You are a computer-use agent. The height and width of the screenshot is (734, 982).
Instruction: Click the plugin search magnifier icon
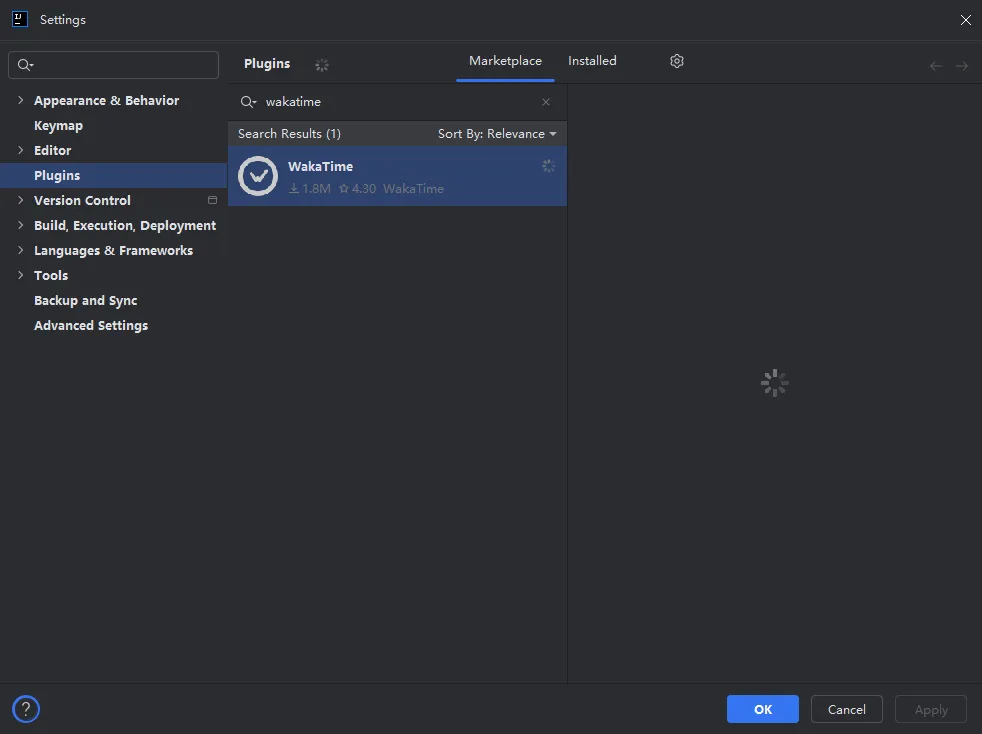pyautogui.click(x=248, y=102)
